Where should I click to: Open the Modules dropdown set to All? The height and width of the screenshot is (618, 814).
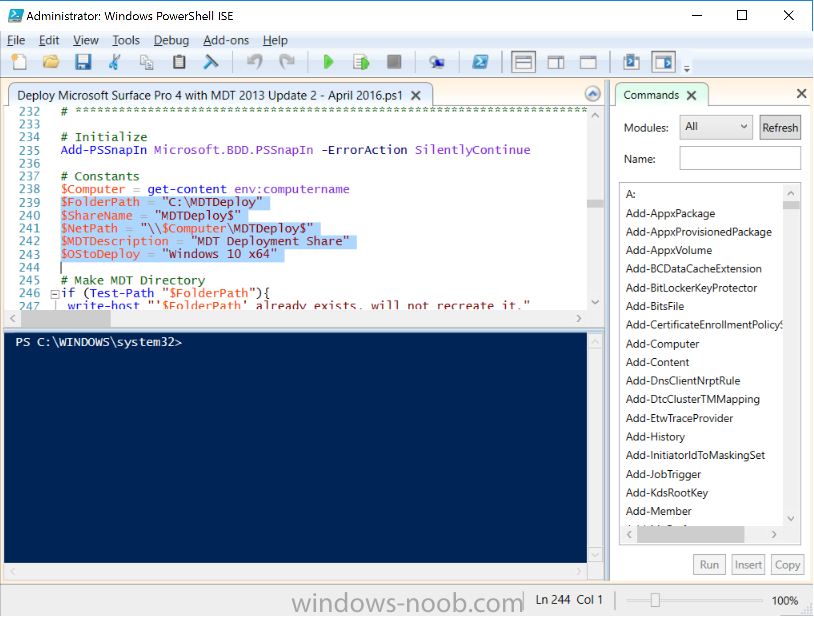click(716, 127)
